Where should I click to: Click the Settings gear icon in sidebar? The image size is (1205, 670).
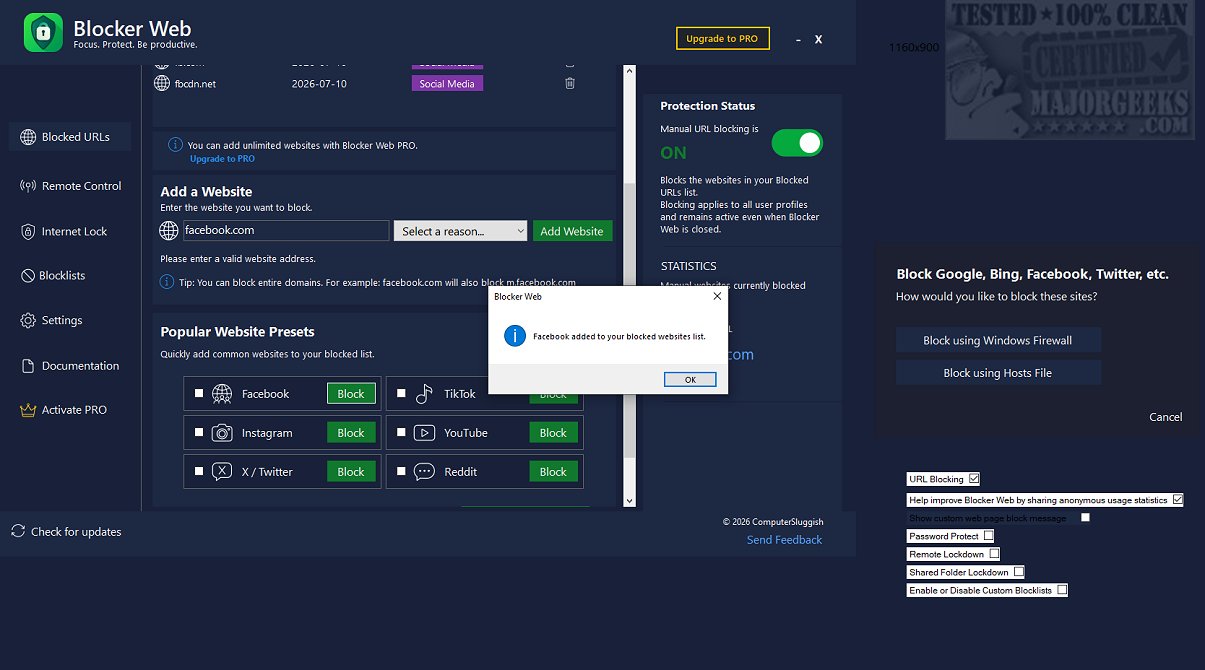[x=28, y=321]
